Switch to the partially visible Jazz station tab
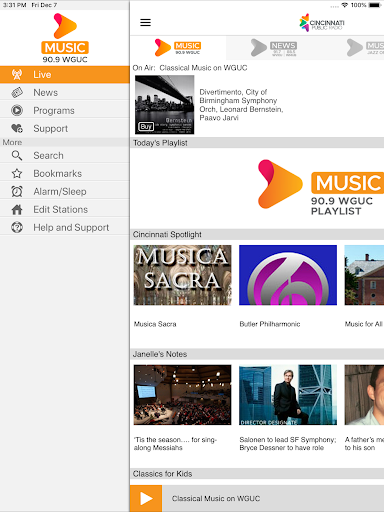 (x=364, y=48)
